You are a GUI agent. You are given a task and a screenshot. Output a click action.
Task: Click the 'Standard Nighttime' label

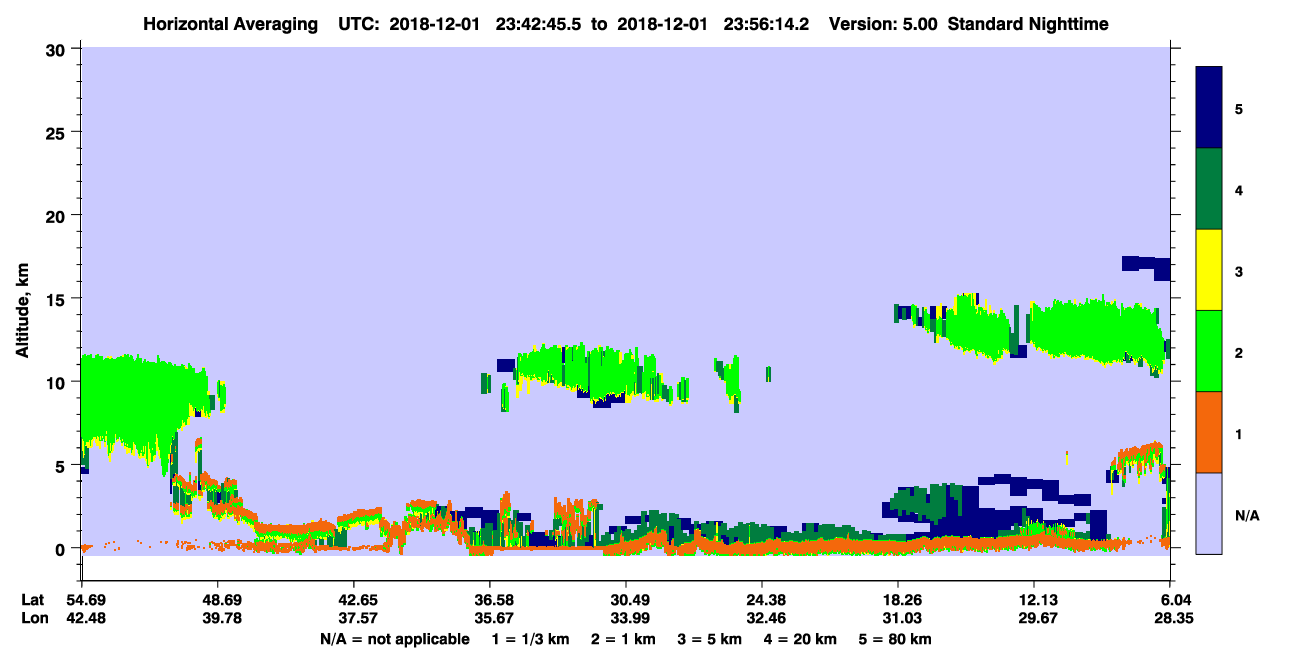click(x=1028, y=24)
